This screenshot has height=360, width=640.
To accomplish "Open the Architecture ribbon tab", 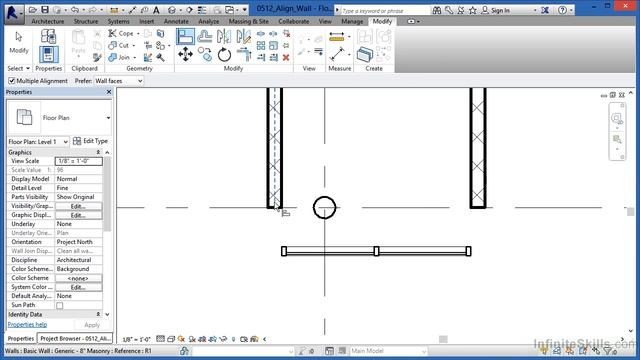I will click(x=48, y=21).
